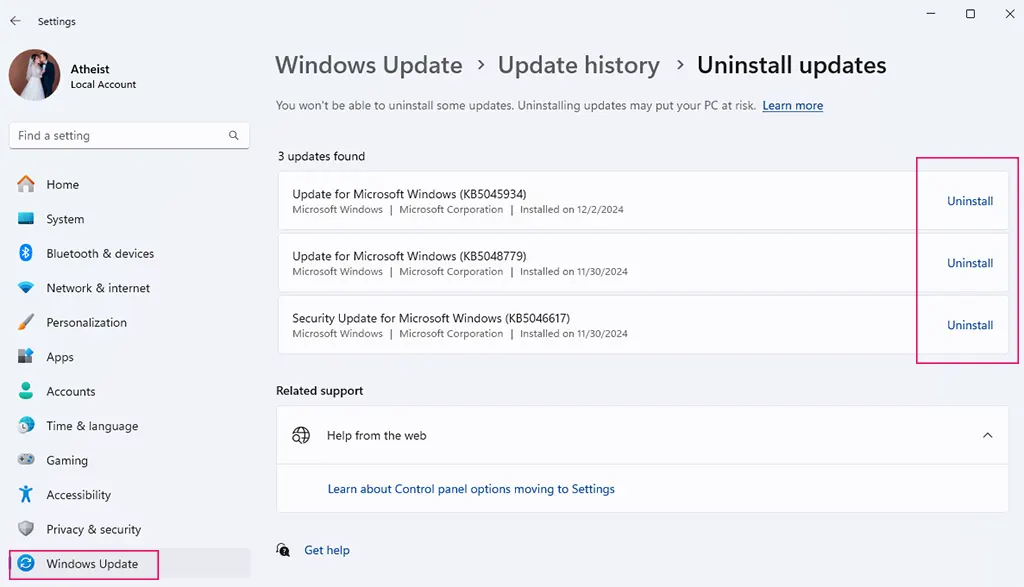1024x587 pixels.
Task: Open the Learn more link
Action: (x=792, y=105)
